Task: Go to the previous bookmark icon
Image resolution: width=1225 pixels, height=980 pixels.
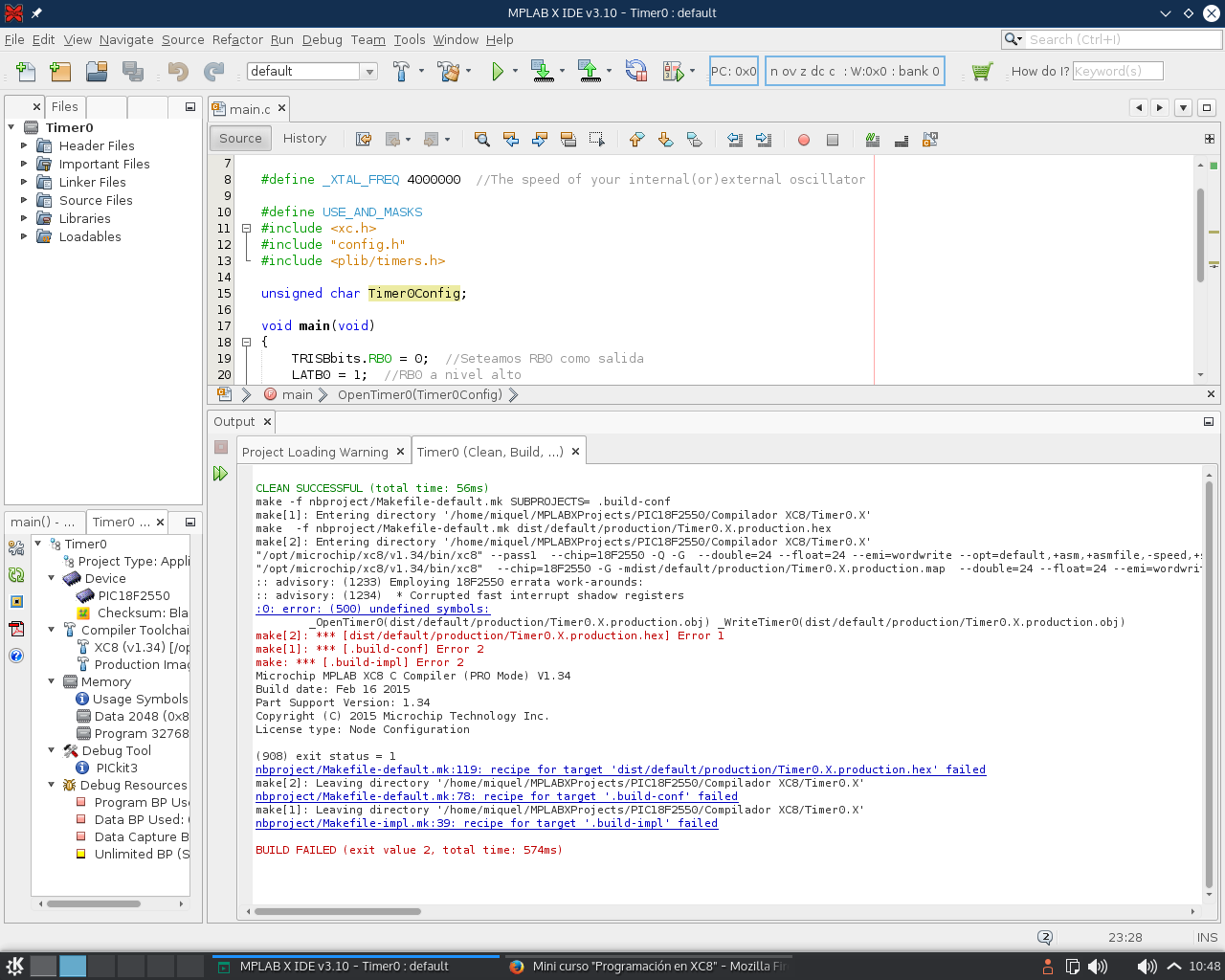Action: pos(637,140)
